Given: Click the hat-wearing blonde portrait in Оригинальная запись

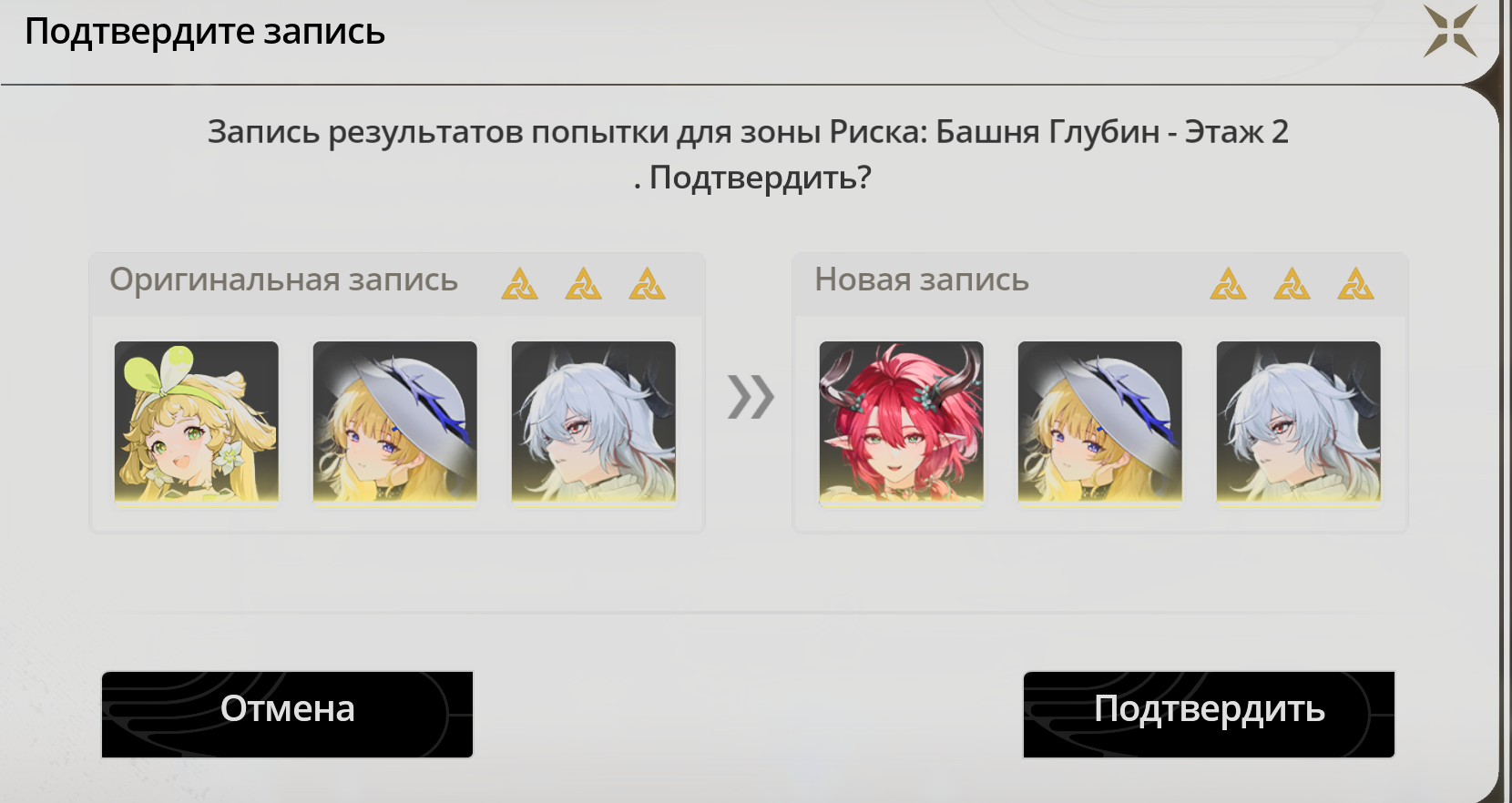Looking at the screenshot, I should click(x=395, y=423).
